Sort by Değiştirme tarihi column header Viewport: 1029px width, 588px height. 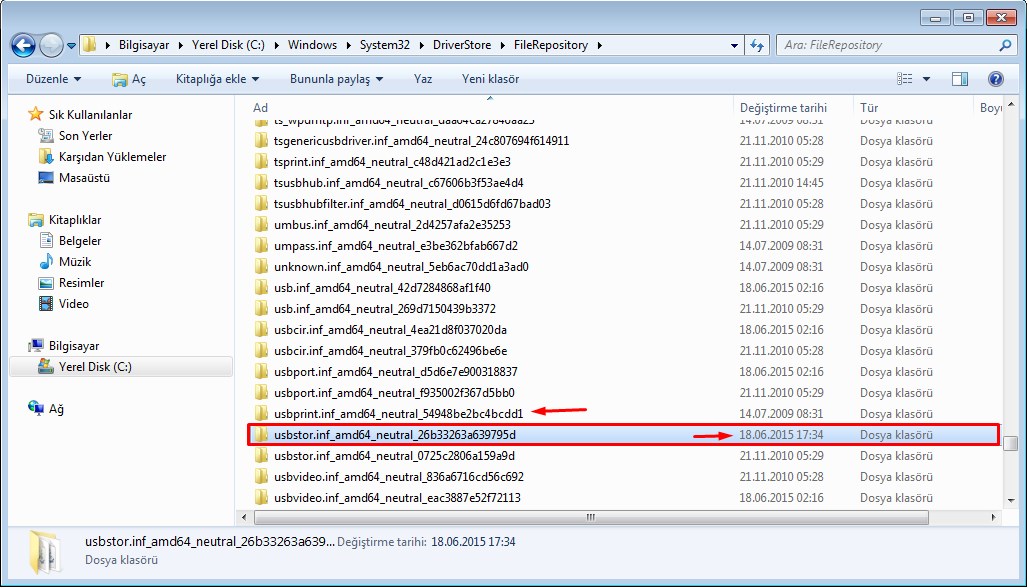pos(783,107)
